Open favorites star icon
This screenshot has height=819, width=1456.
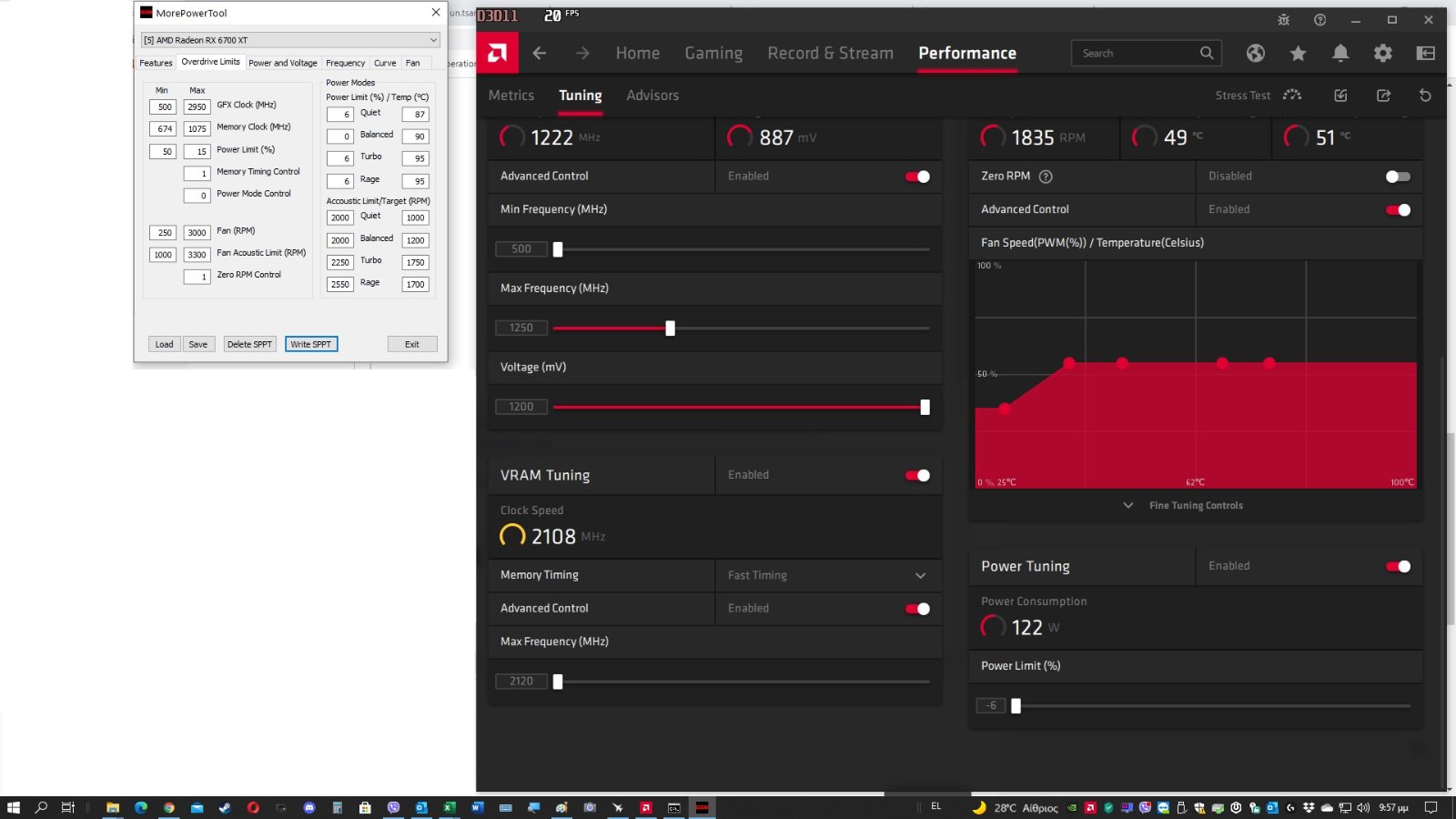(1298, 53)
